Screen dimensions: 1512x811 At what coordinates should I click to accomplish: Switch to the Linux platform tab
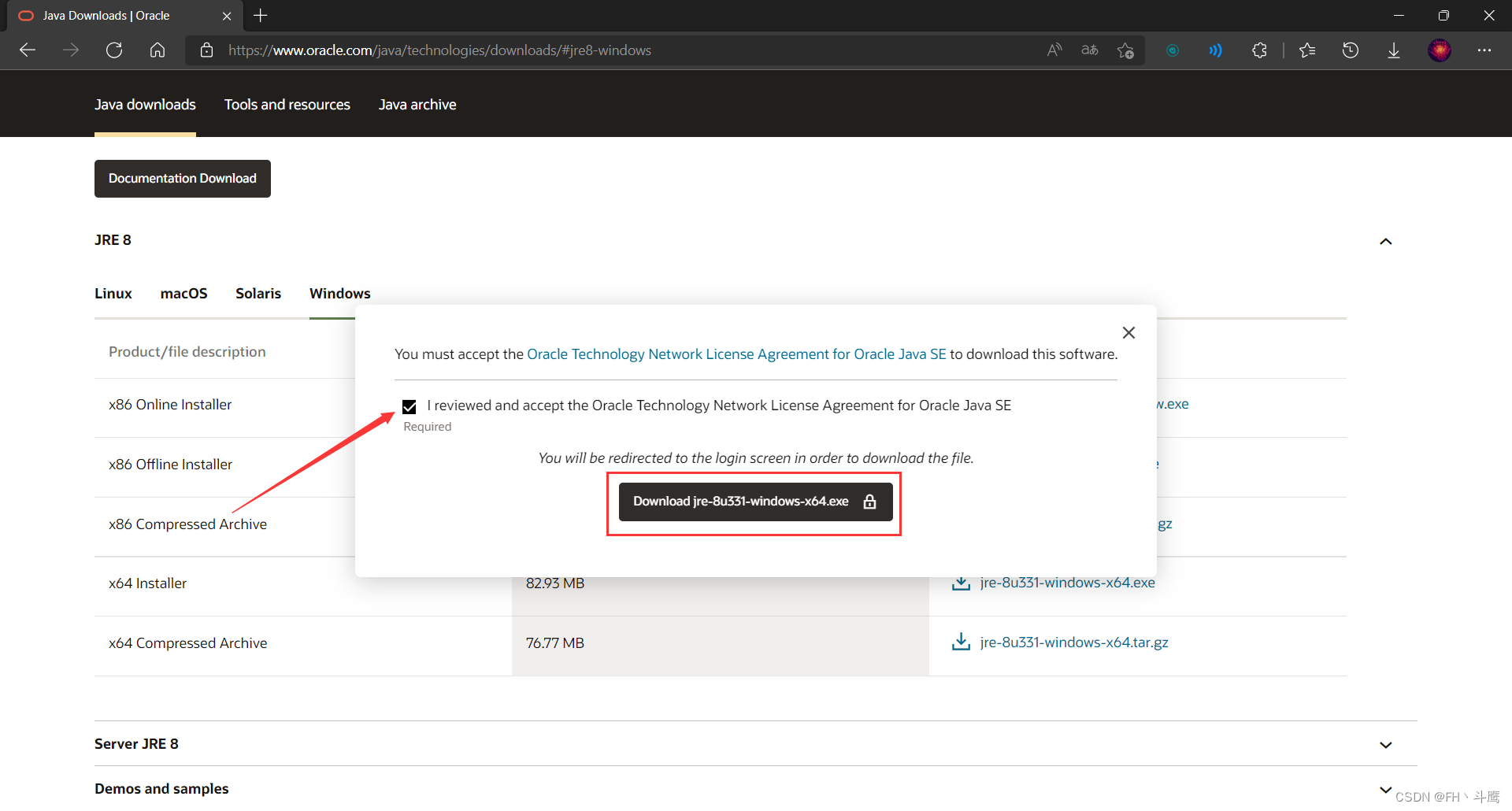tap(113, 294)
